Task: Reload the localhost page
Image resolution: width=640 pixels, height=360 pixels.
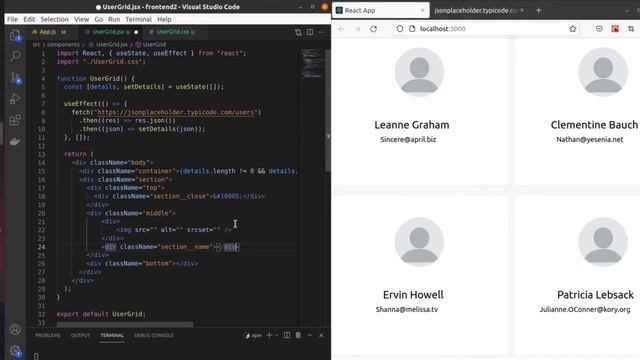Action: 373,29
